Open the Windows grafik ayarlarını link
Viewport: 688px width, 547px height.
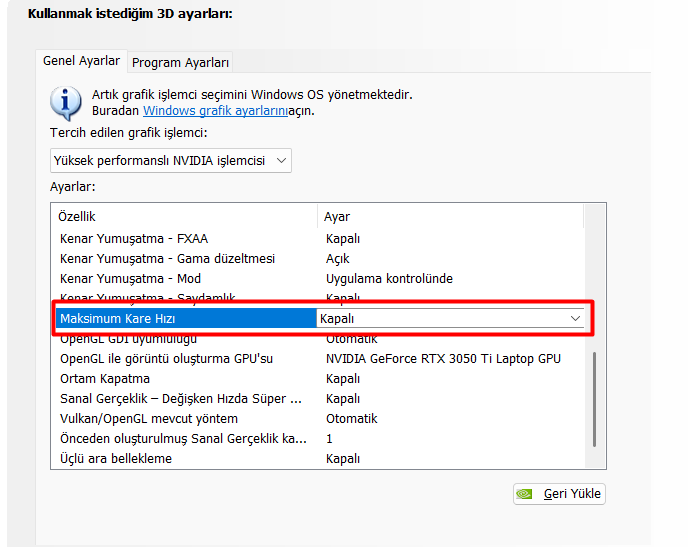[x=215, y=111]
